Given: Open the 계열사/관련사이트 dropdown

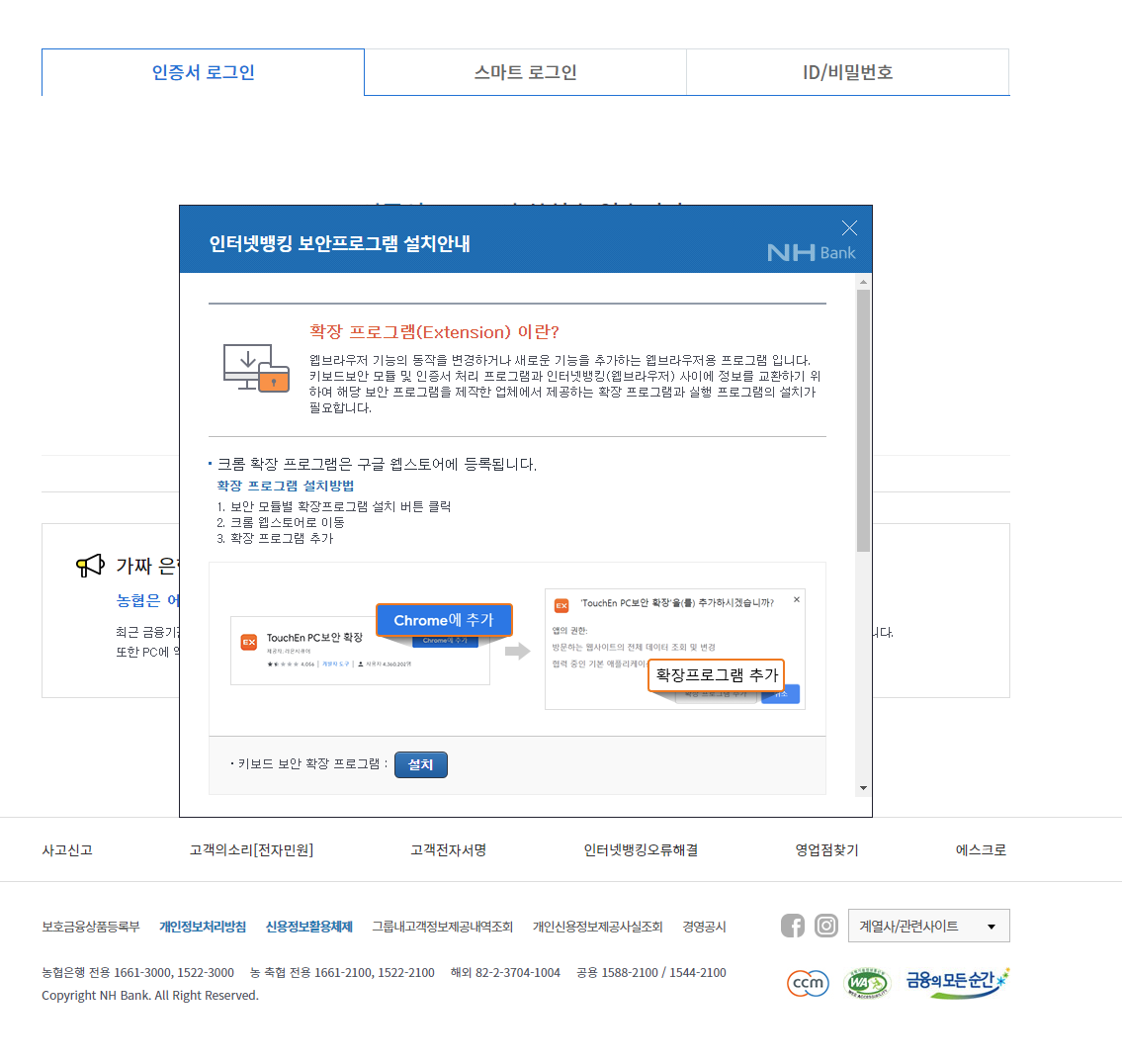Looking at the screenshot, I should point(928,926).
